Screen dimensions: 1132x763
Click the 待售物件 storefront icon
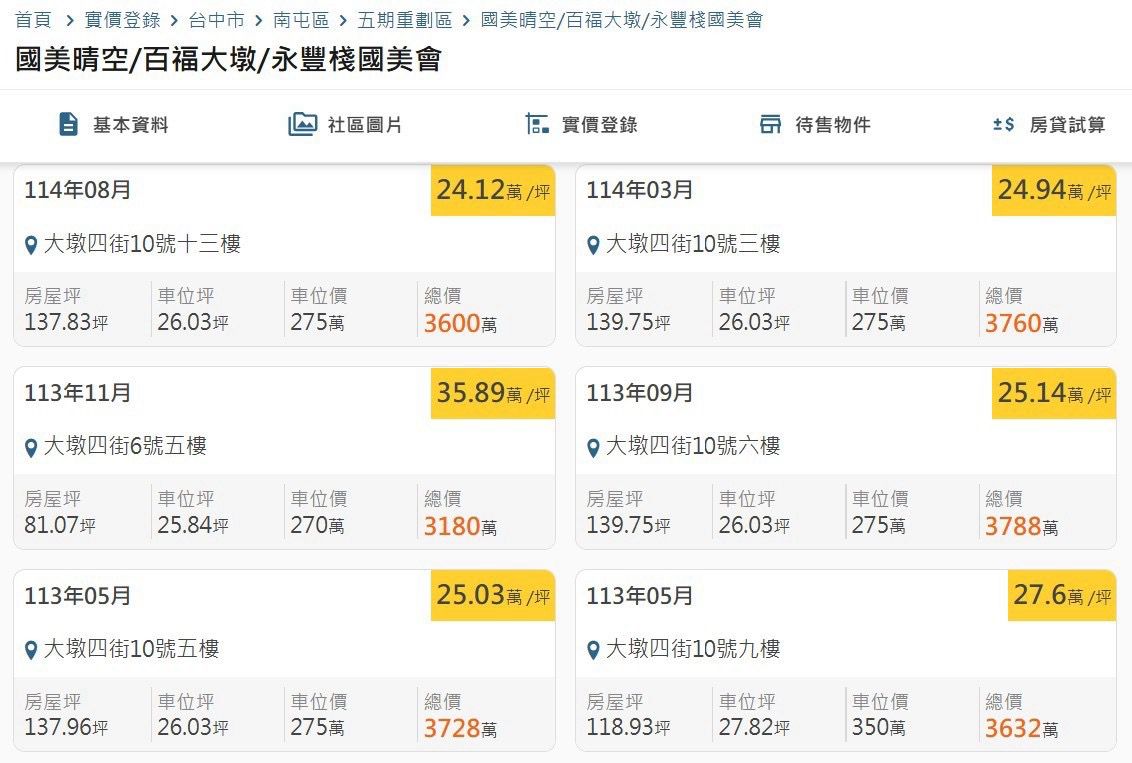tap(770, 124)
